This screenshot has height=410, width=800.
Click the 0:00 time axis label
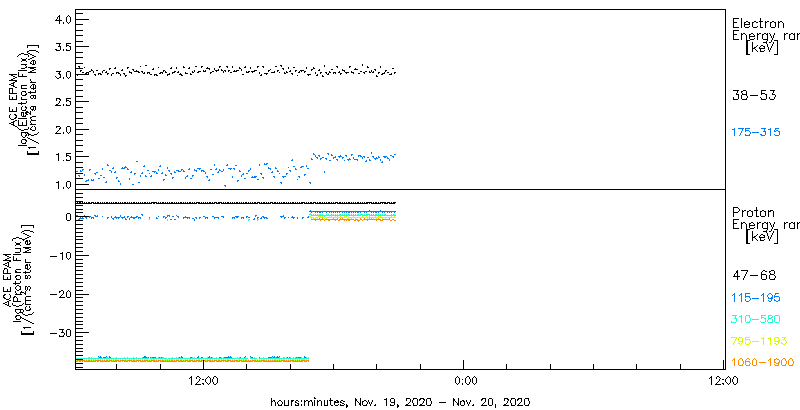tap(466, 380)
